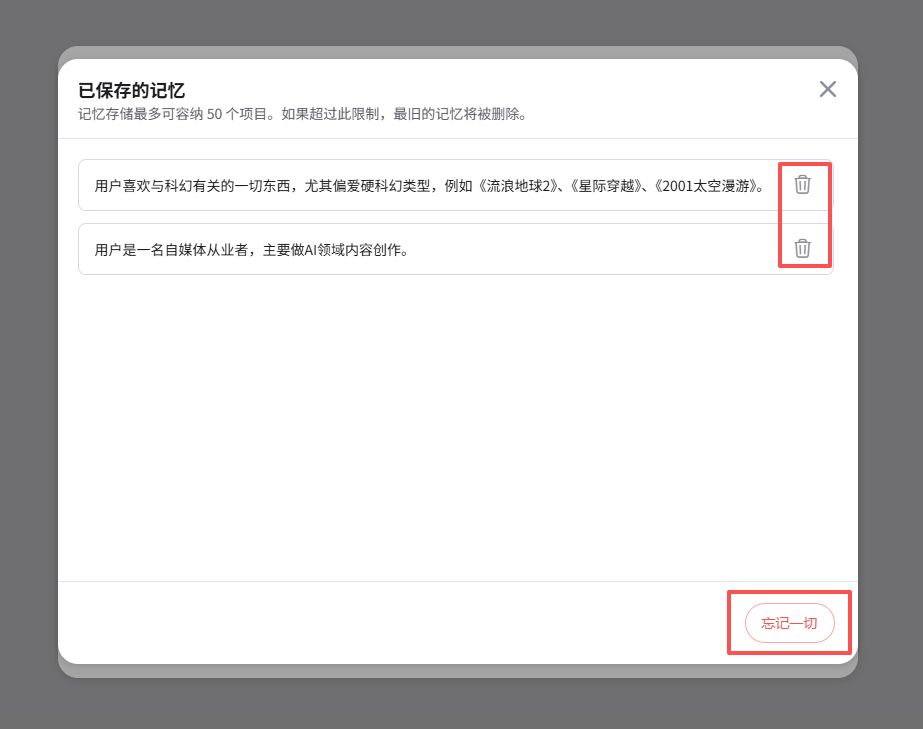923x729 pixels.
Task: Click the red Forget Everything pill button
Action: (789, 622)
